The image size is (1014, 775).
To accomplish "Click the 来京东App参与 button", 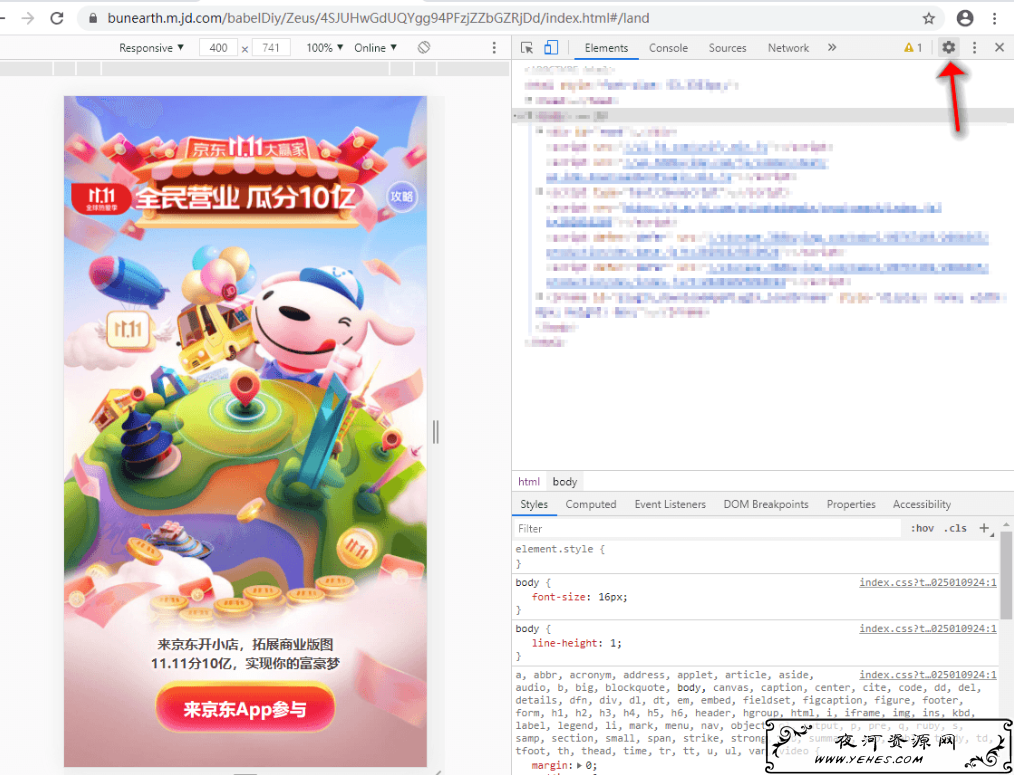I will pyautogui.click(x=245, y=710).
